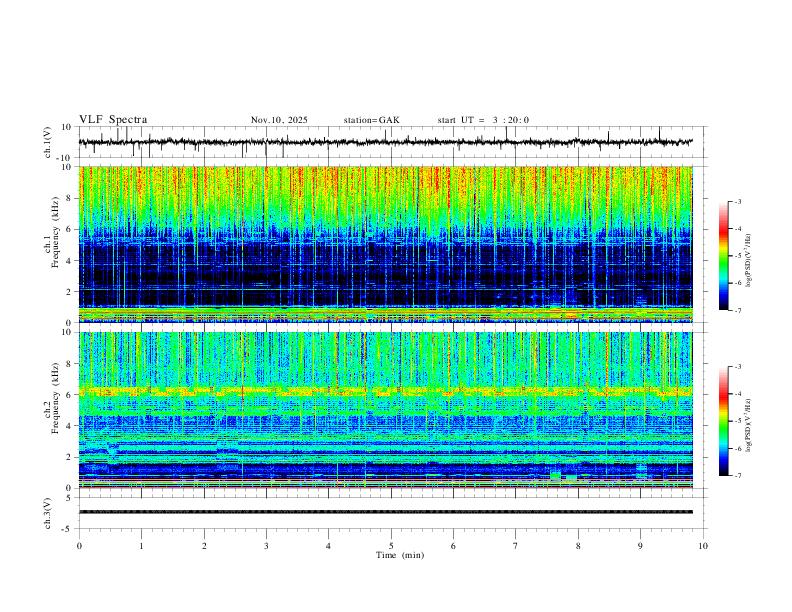The image size is (792, 612).
Task: Click the 'Nov.10, 2025' date label
Action: 279,120
